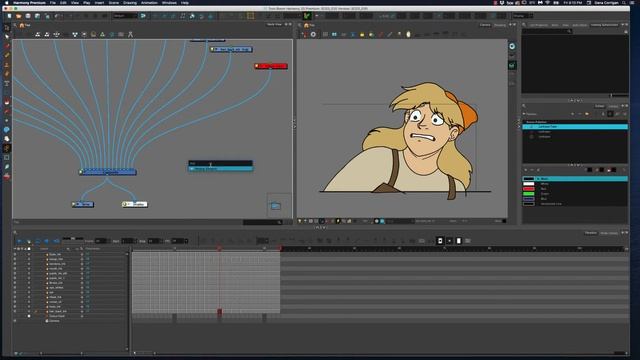Click the Stop frame field in timeline
The height and width of the screenshot is (360, 640).
click(x=154, y=241)
